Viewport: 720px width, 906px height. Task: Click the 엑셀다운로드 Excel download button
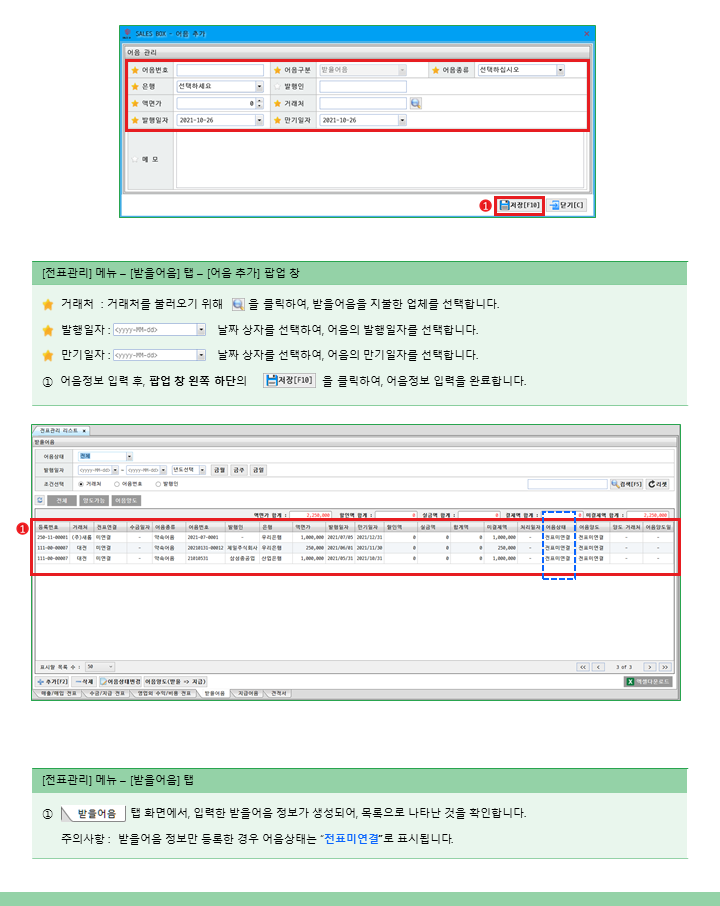click(648, 681)
